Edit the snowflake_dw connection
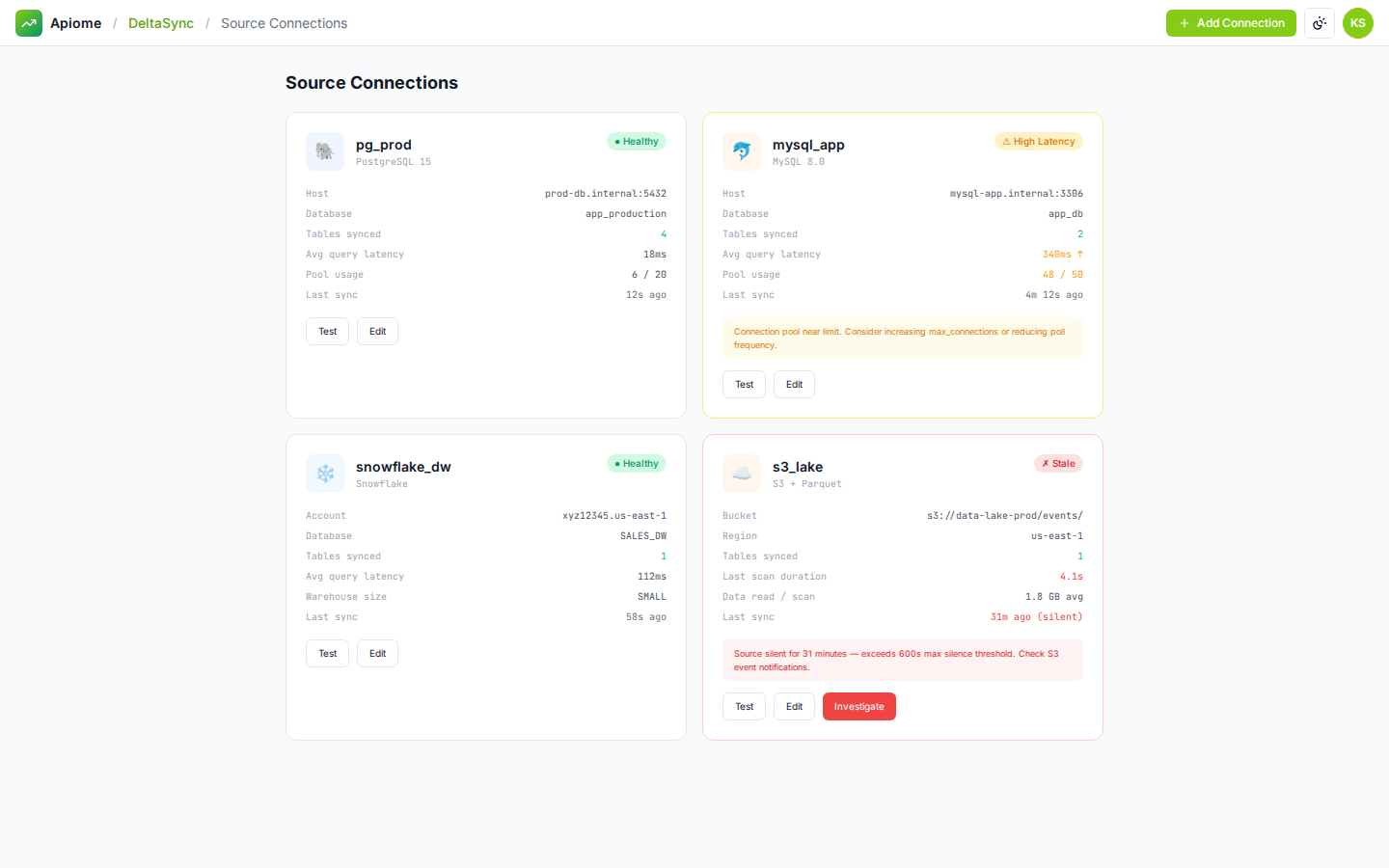1389x868 pixels. coord(377,654)
